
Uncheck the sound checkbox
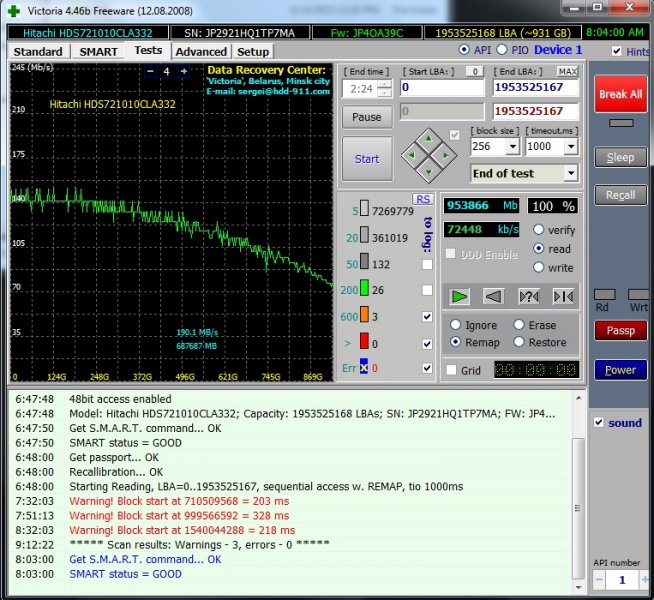click(x=599, y=423)
